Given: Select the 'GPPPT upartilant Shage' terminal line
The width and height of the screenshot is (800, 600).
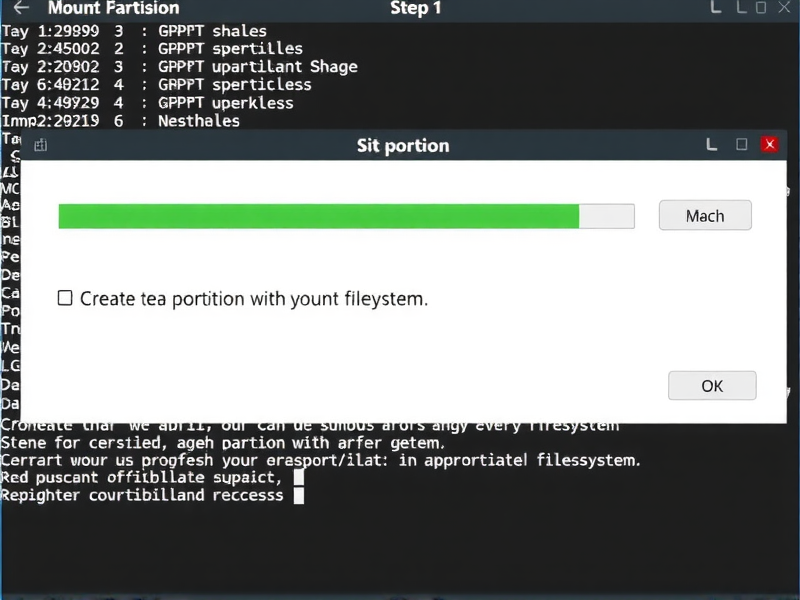Looking at the screenshot, I should click(257, 67).
